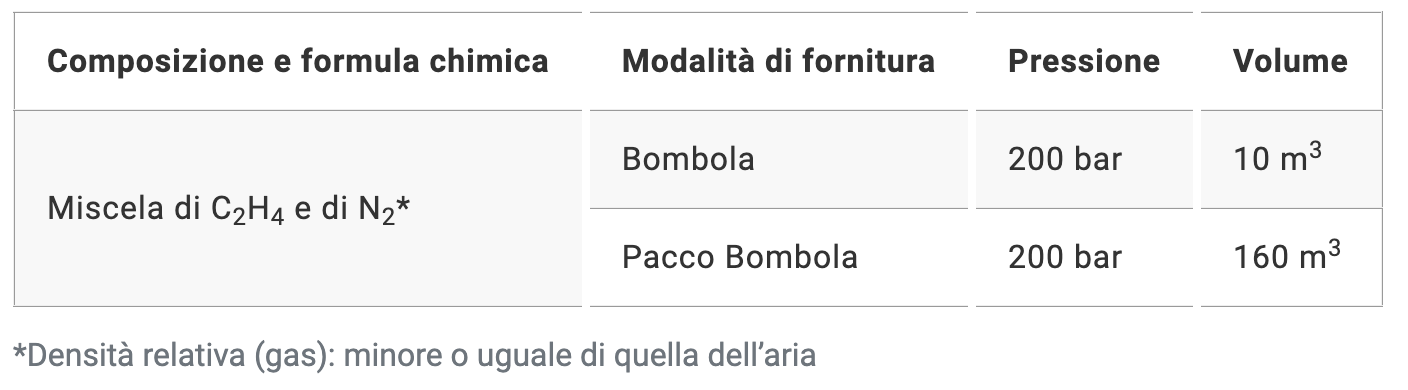Click the 'Bombola' supply mode cell
Viewport: 1408px width, 390px height.
coord(778,159)
